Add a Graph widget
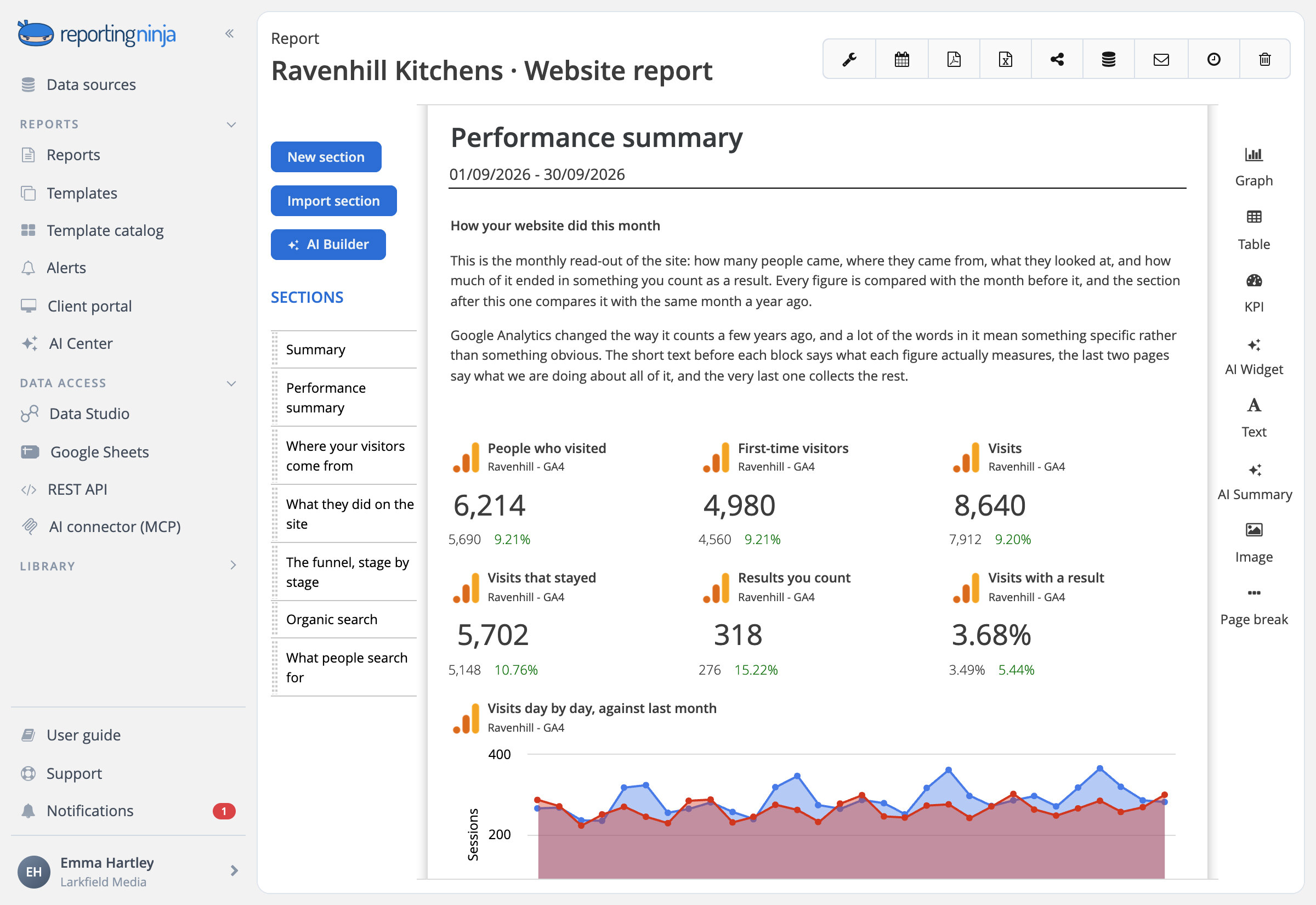 tap(1253, 168)
